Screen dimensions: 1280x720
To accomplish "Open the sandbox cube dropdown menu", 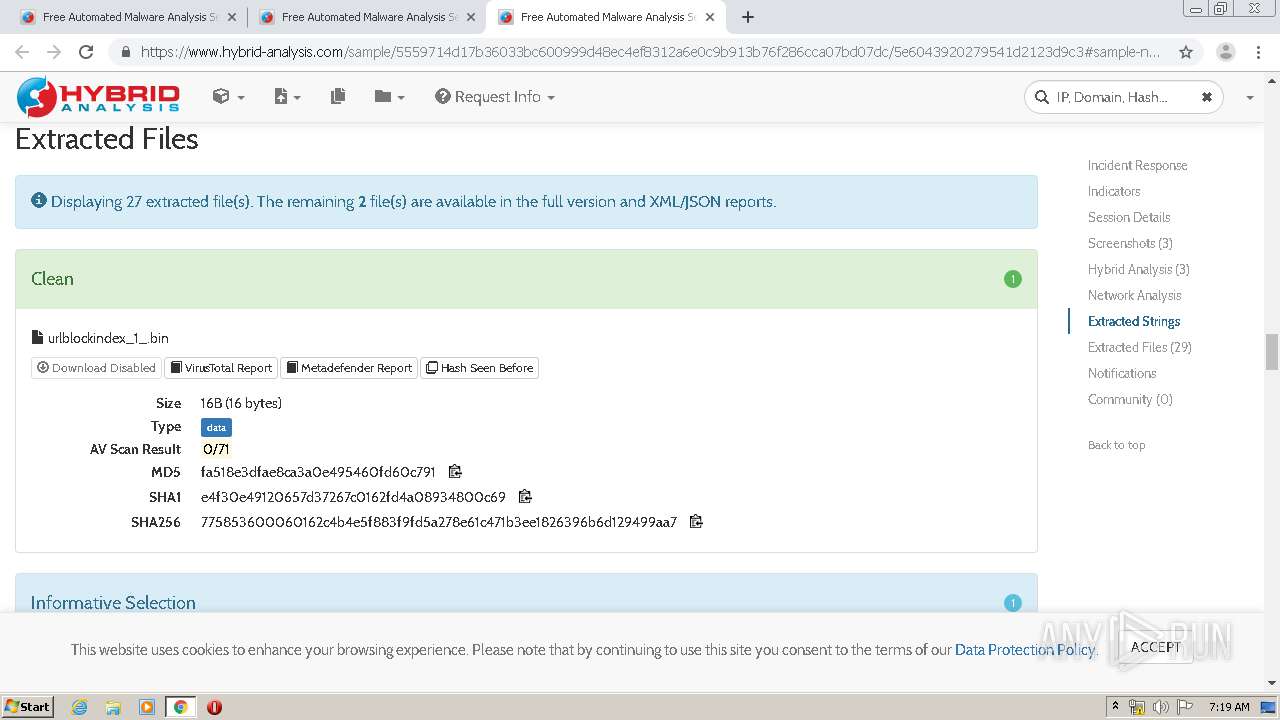I will pyautogui.click(x=229, y=97).
